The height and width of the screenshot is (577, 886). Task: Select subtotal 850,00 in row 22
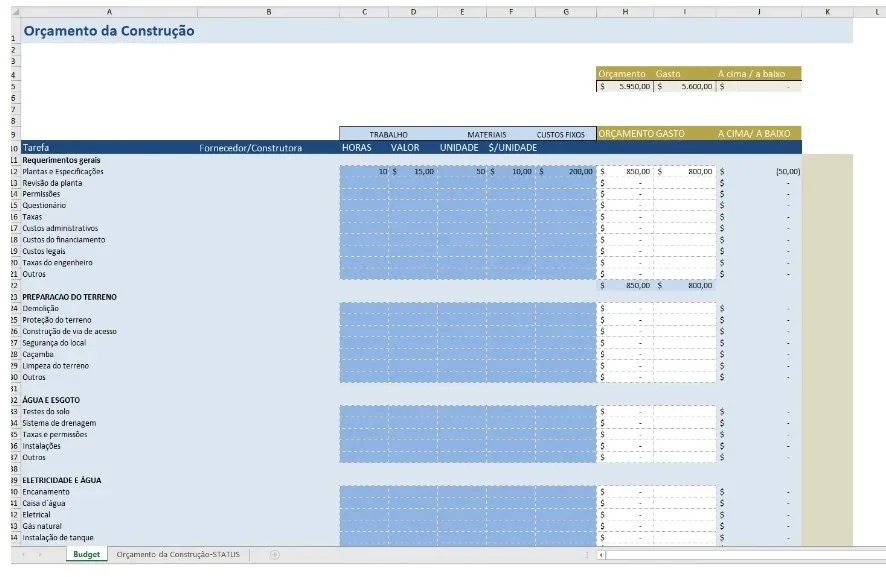tap(625, 285)
